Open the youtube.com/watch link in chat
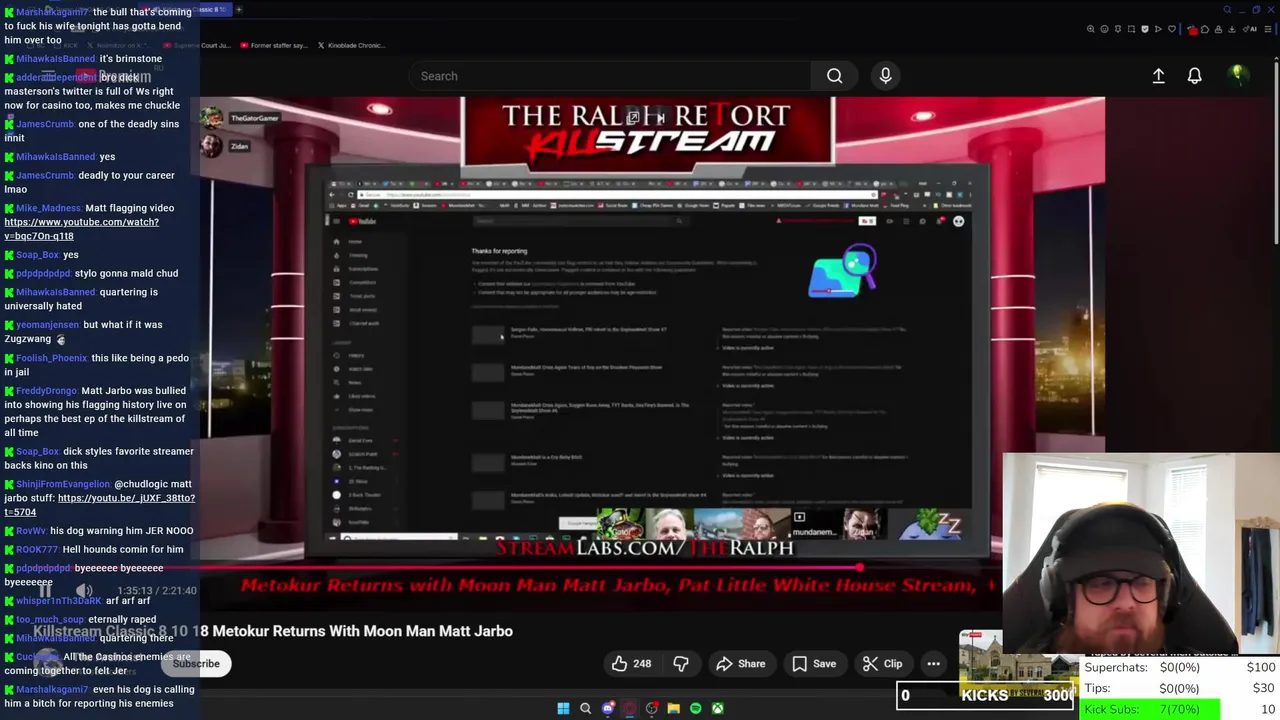 pyautogui.click(x=81, y=229)
